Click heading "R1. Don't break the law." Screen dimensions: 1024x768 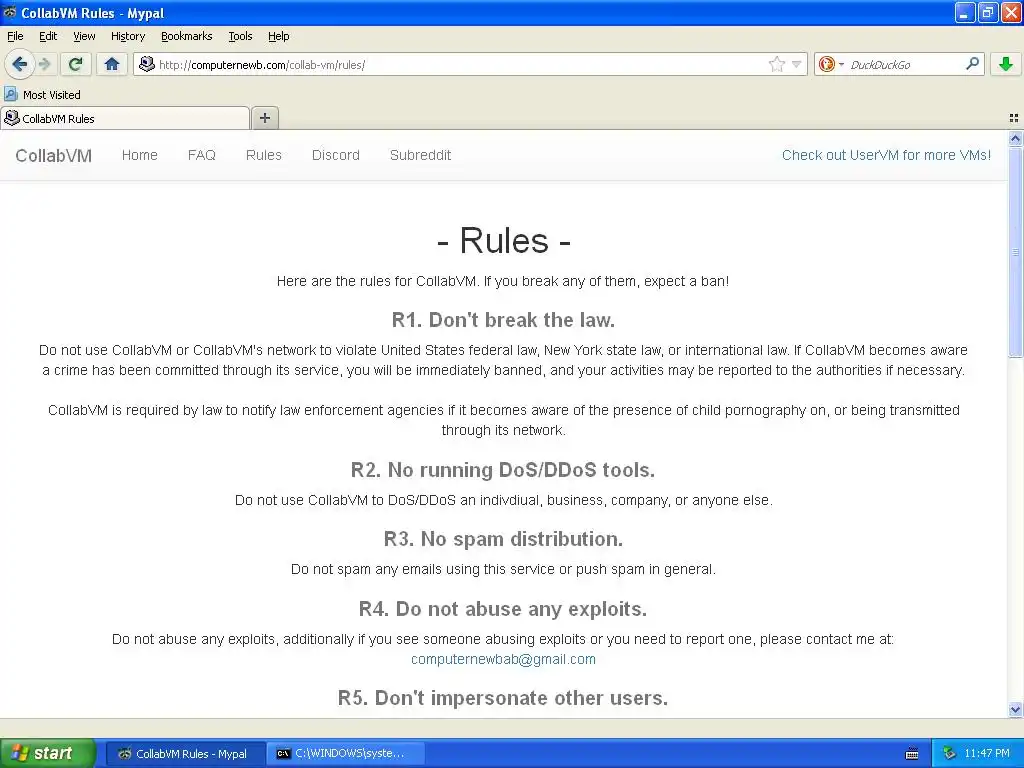tap(503, 320)
